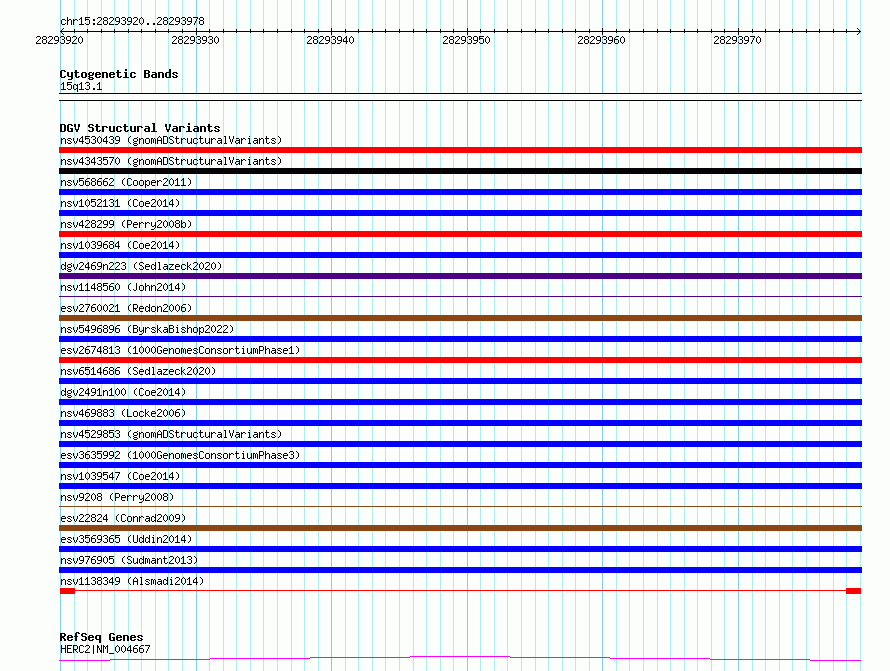This screenshot has height=671, width=890.
Task: Open the nsv9208 (Perry2008) variant
Action: (x=117, y=497)
